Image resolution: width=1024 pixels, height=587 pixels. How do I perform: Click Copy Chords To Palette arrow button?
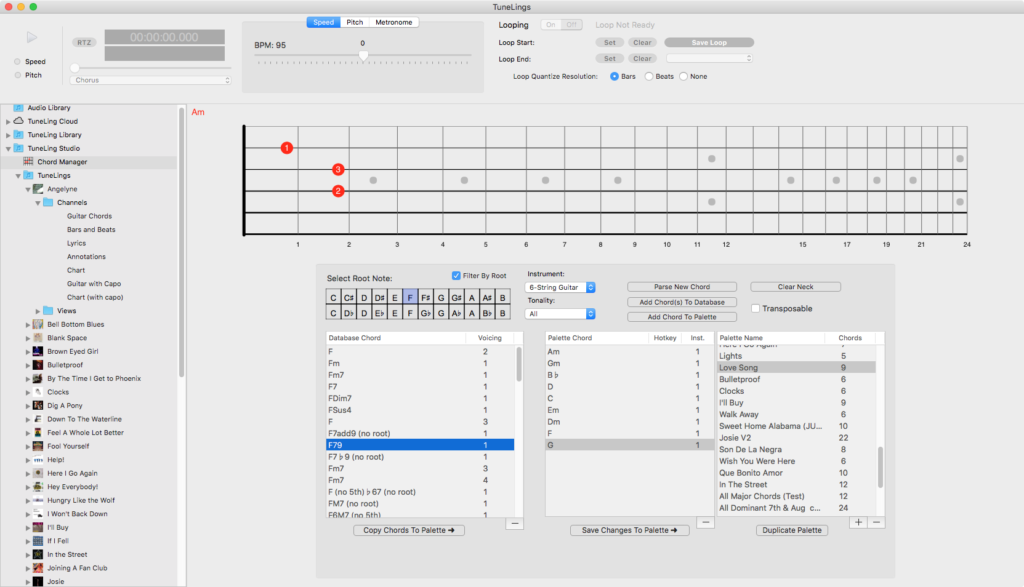pos(409,530)
